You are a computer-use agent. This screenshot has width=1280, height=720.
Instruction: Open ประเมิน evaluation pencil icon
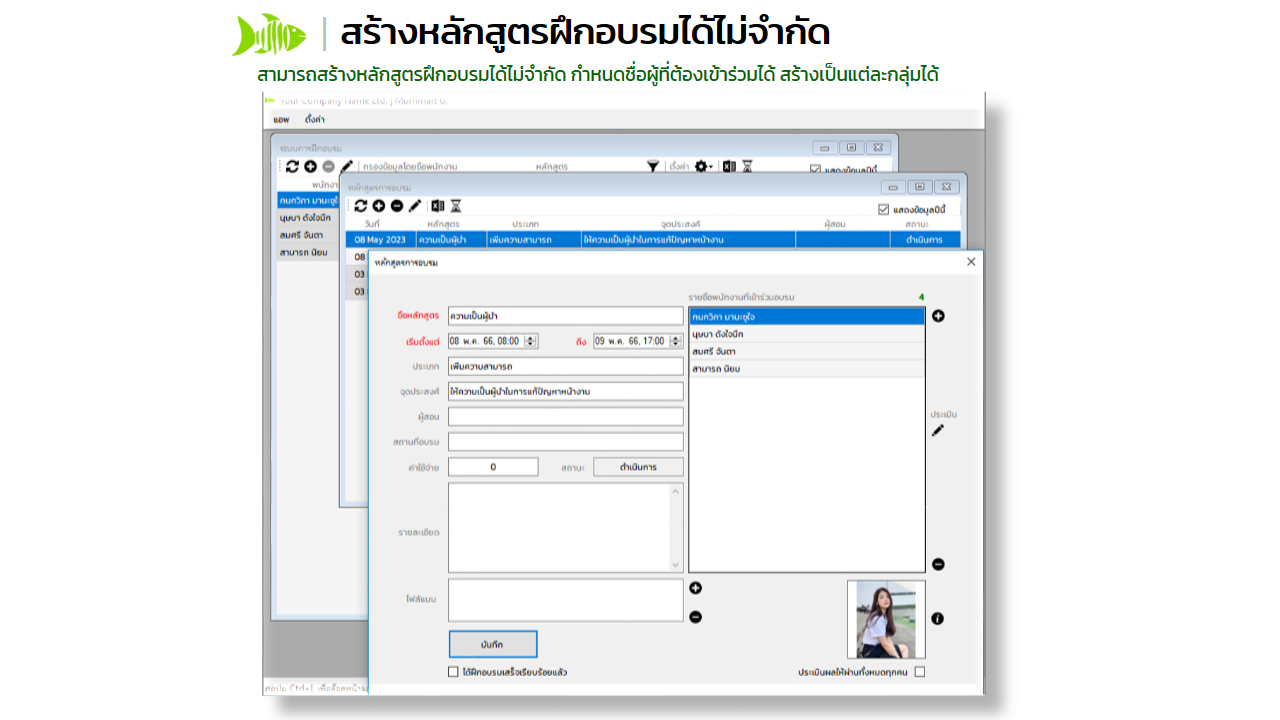(938, 430)
